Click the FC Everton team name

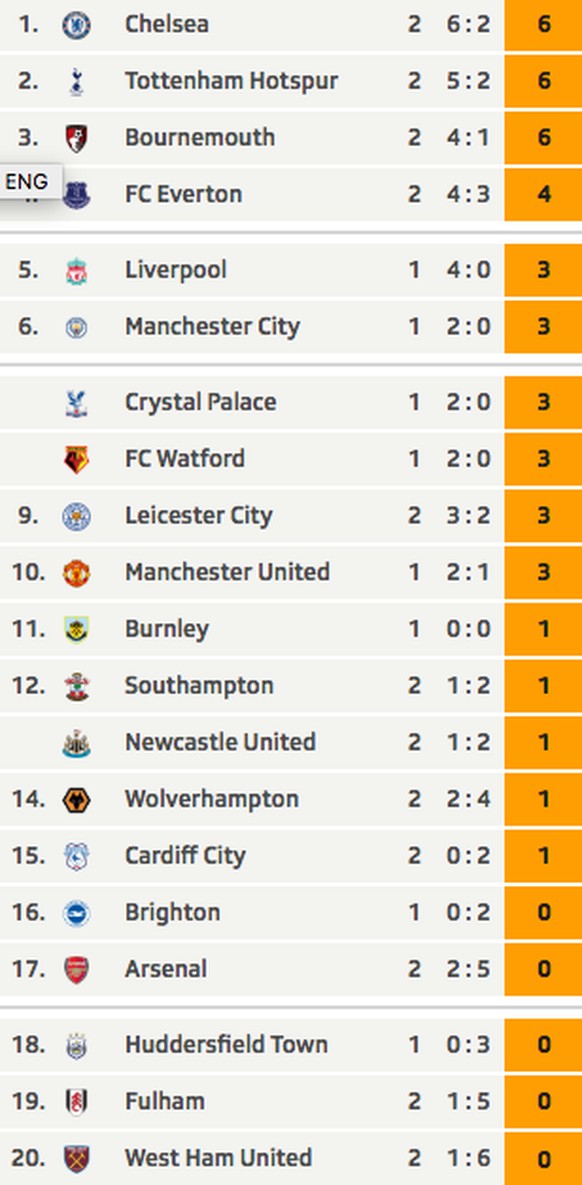point(184,194)
